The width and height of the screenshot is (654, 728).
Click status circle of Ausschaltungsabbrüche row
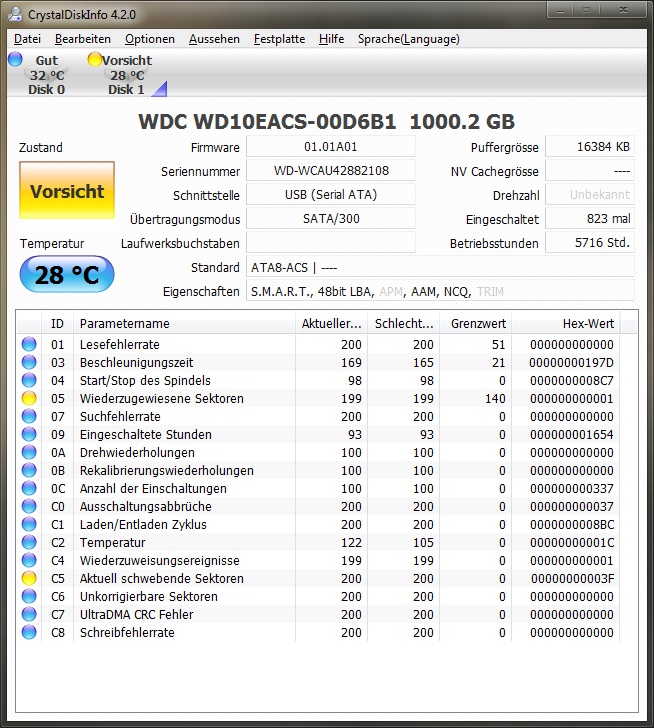point(29,506)
